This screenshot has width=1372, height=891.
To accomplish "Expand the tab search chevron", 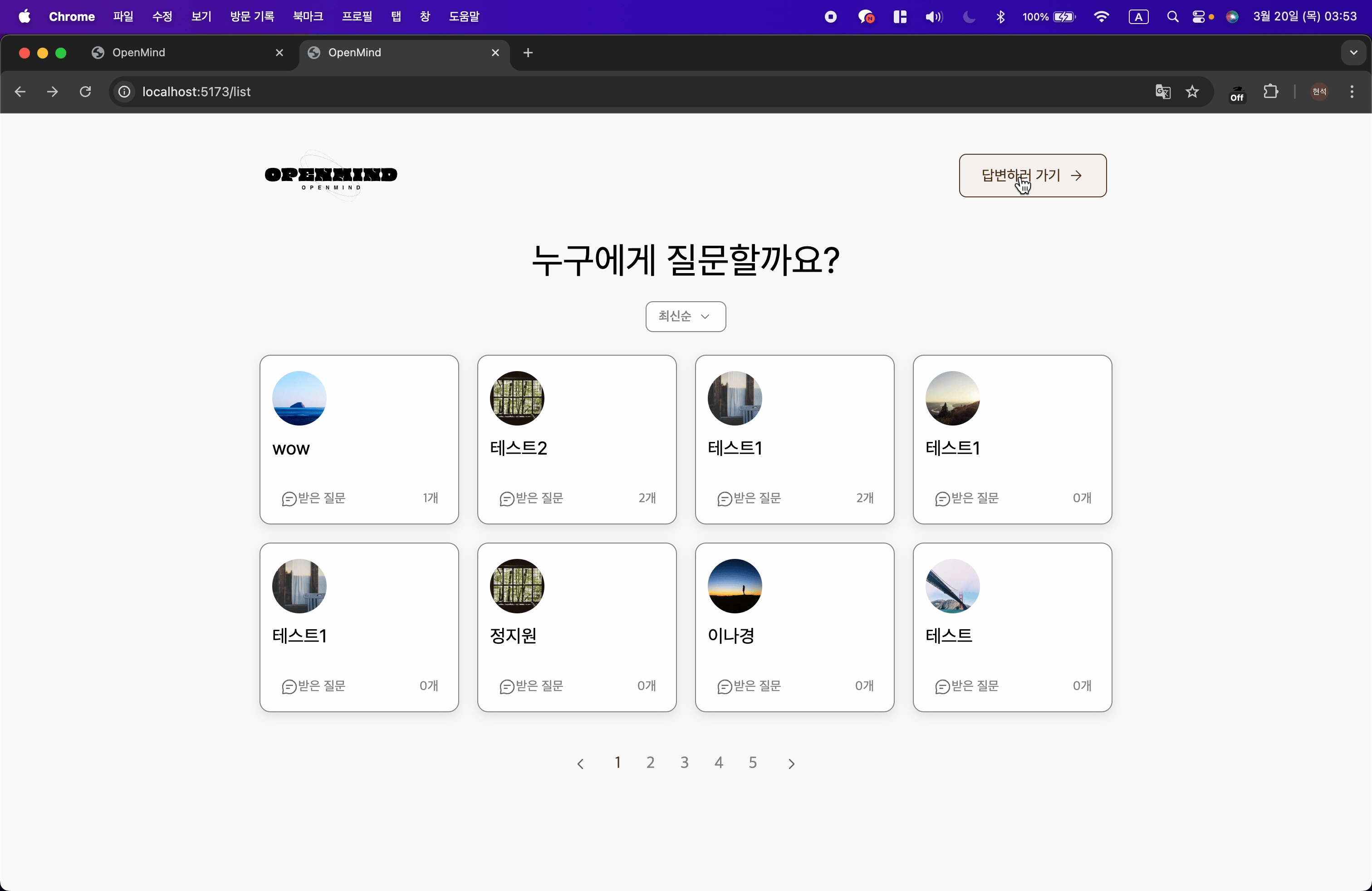I will pyautogui.click(x=1353, y=53).
